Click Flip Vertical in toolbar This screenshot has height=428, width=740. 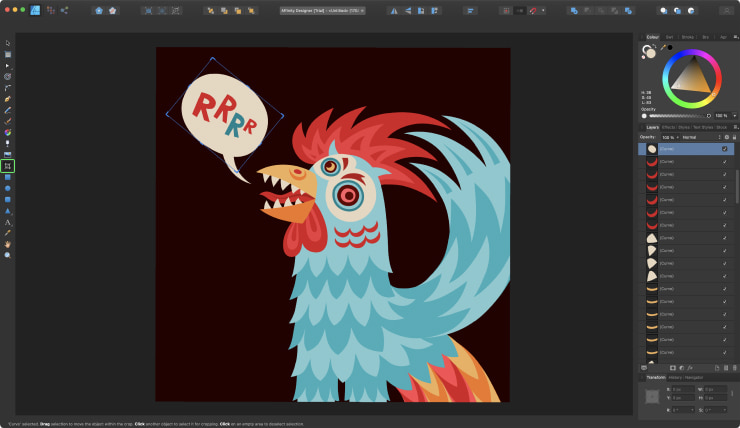[x=408, y=10]
